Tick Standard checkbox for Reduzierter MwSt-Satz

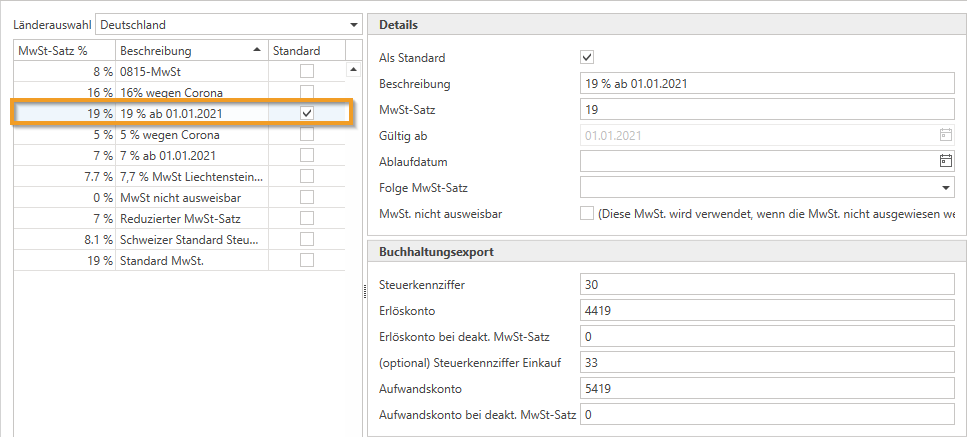click(307, 218)
